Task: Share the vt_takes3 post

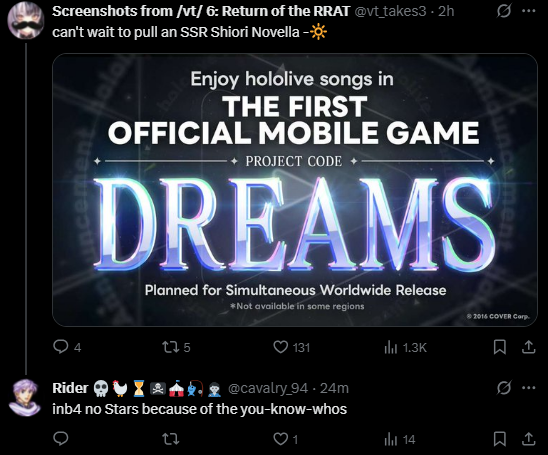Action: [x=528, y=347]
